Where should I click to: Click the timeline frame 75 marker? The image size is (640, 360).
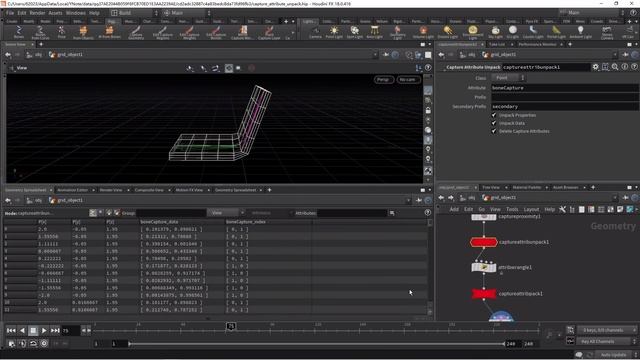pyautogui.click(x=231, y=326)
